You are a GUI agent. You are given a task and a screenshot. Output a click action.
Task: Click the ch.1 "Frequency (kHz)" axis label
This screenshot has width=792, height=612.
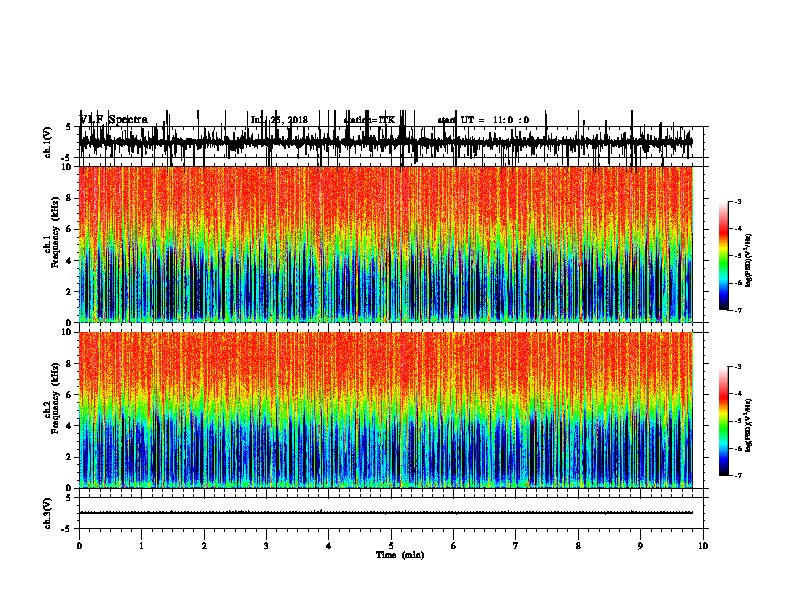pos(55,232)
